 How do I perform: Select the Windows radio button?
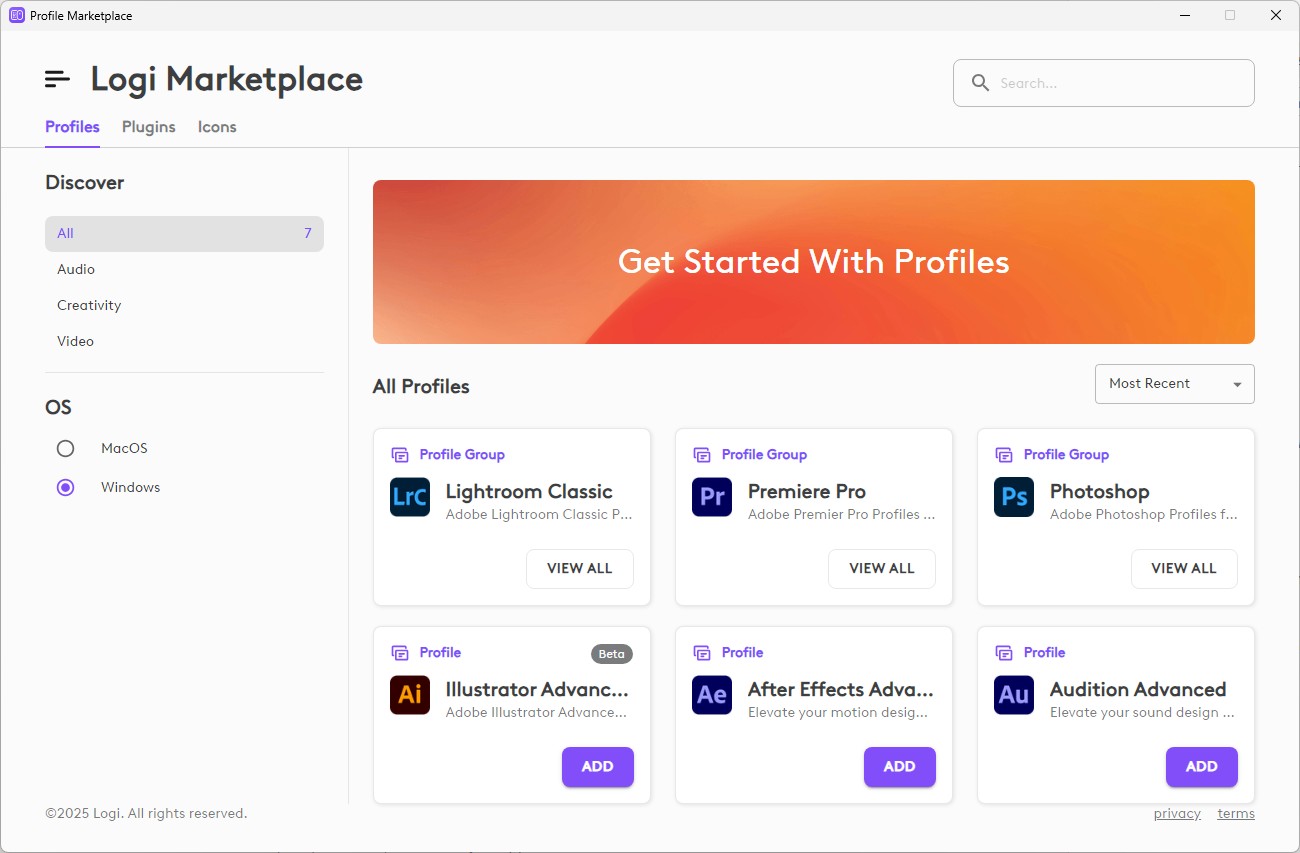66,488
